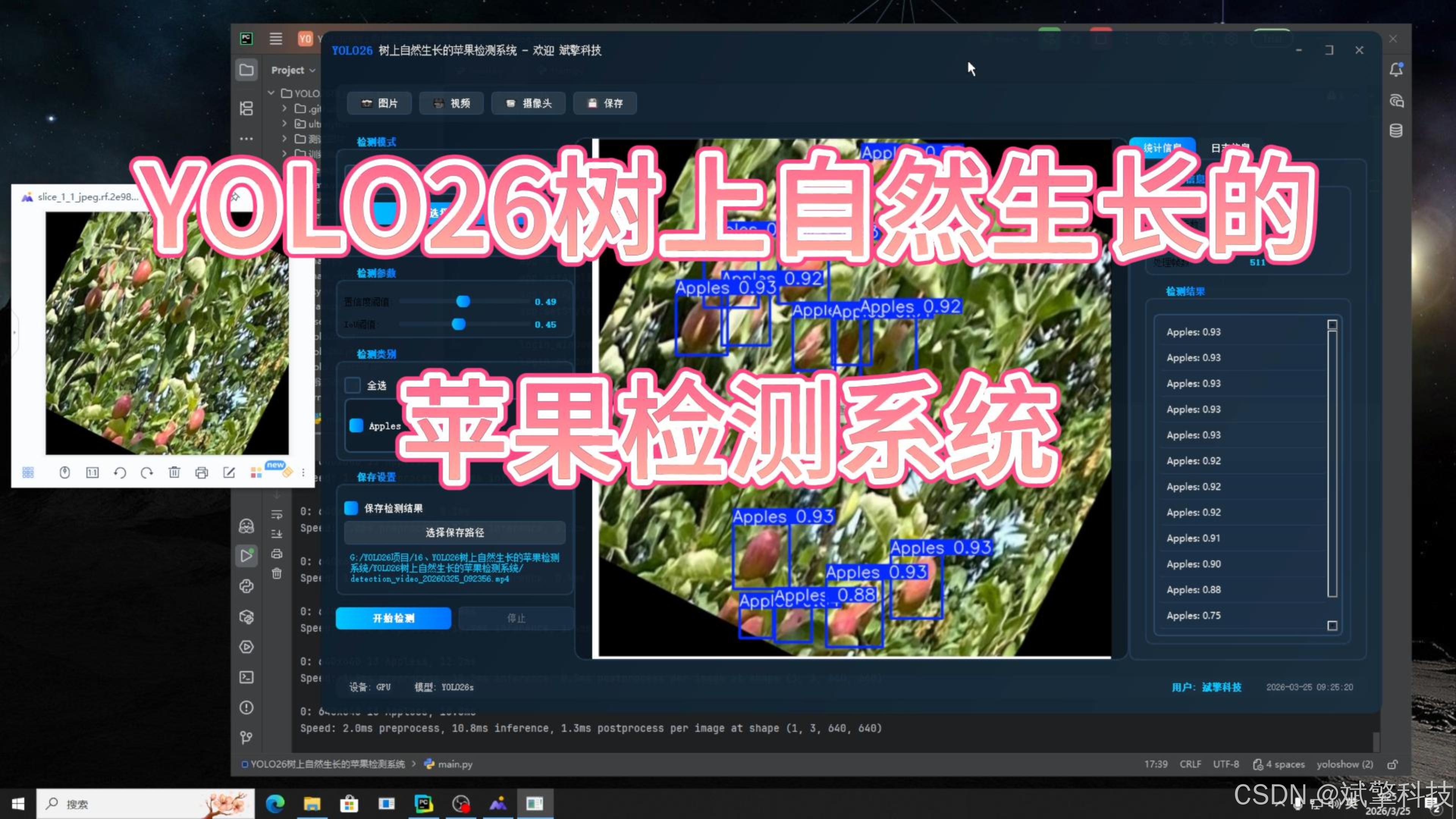Viewport: 1456px width, 819px height.
Task: Print the image from the image viewer
Action: point(201,472)
